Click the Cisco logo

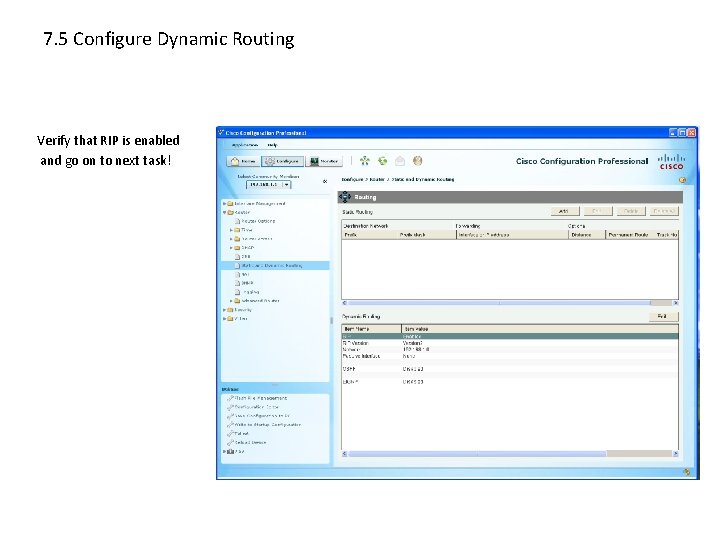point(671,162)
